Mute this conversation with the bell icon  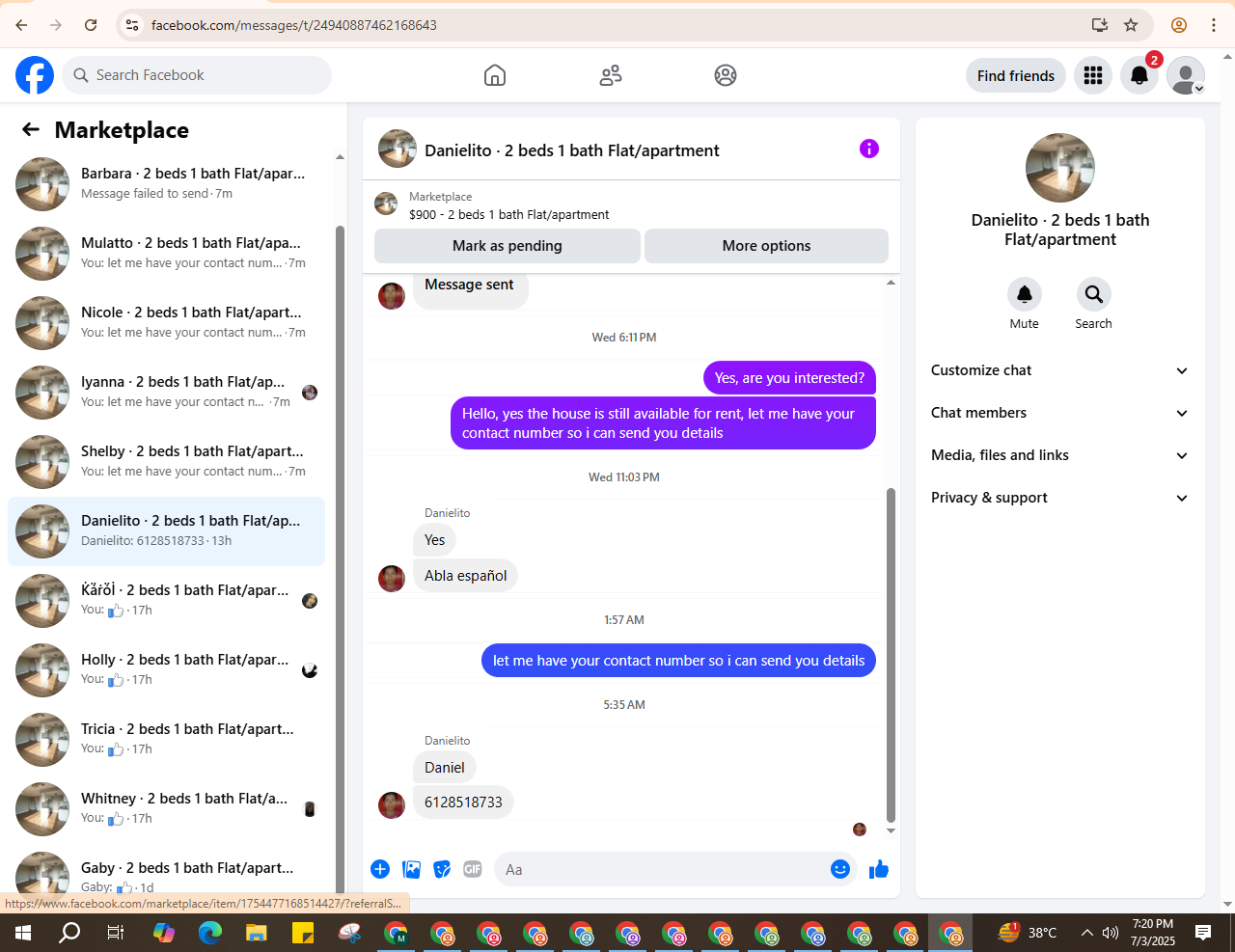tap(1025, 294)
